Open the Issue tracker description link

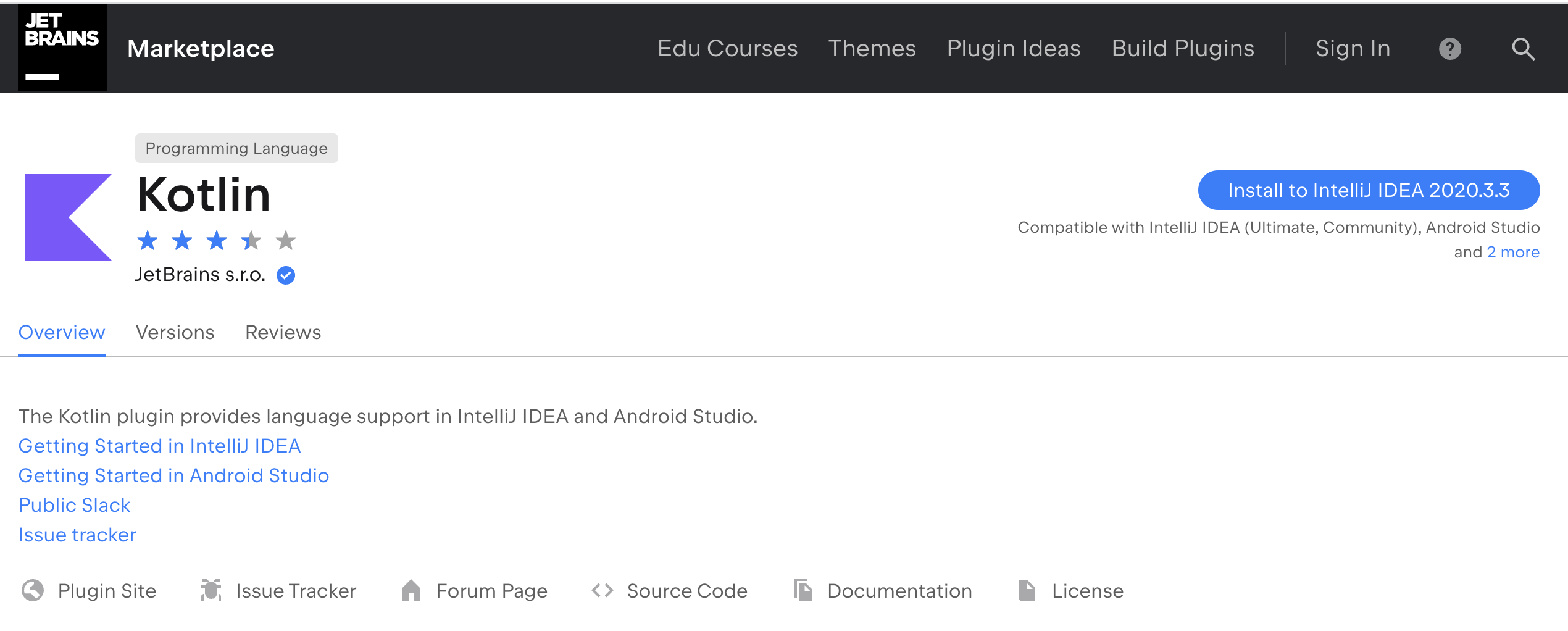pyautogui.click(x=77, y=535)
